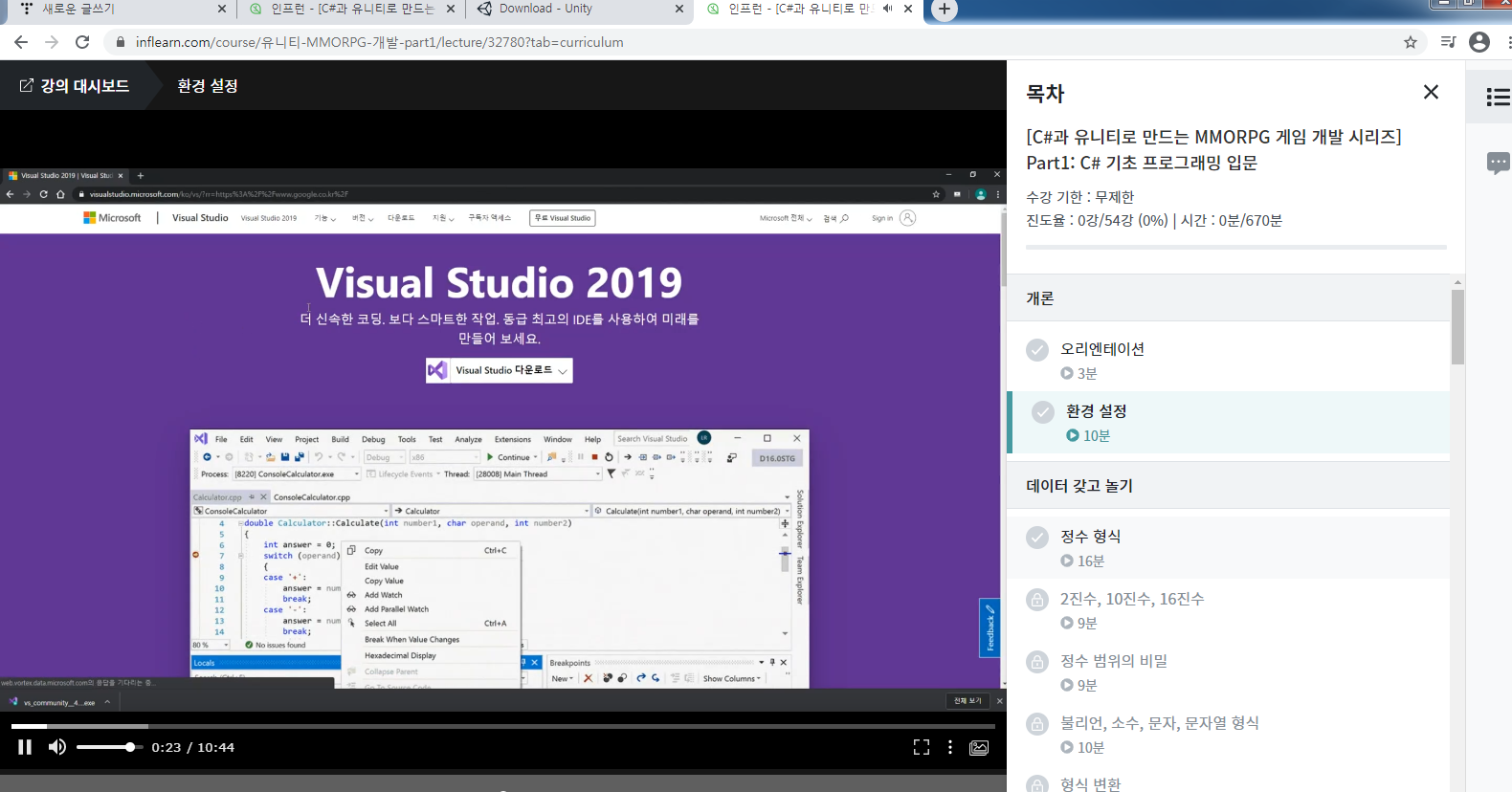Open the 정수 형식 lecture
Image resolution: width=1512 pixels, height=792 pixels.
coord(1228,547)
